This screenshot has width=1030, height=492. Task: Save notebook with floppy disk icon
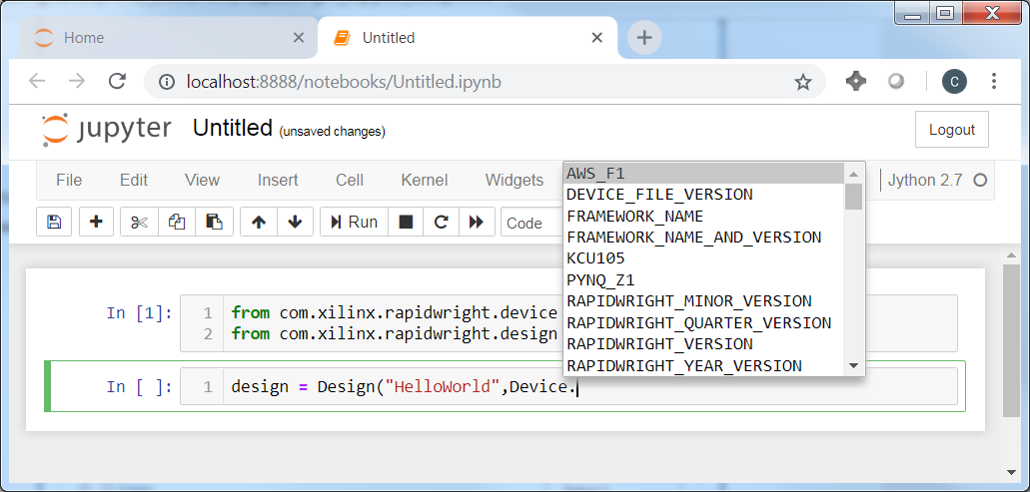(x=54, y=222)
